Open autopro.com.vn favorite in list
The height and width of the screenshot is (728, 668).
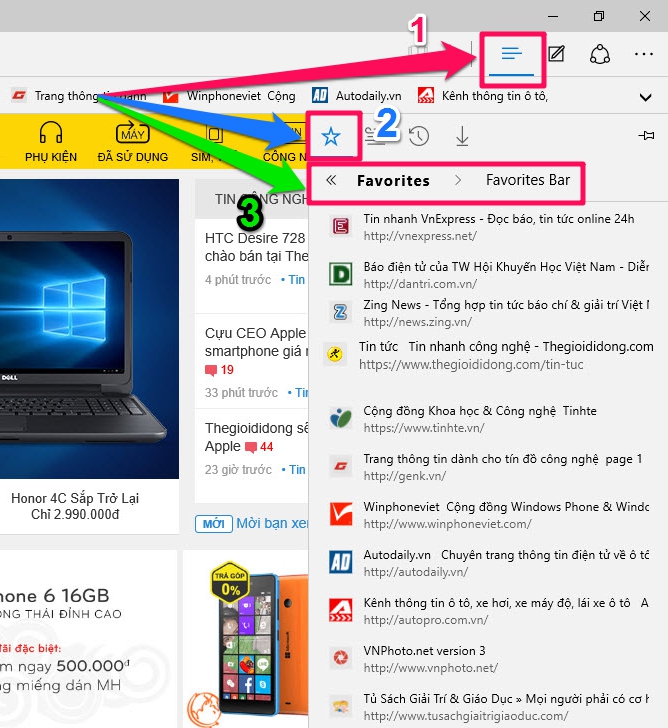pyautogui.click(x=487, y=611)
